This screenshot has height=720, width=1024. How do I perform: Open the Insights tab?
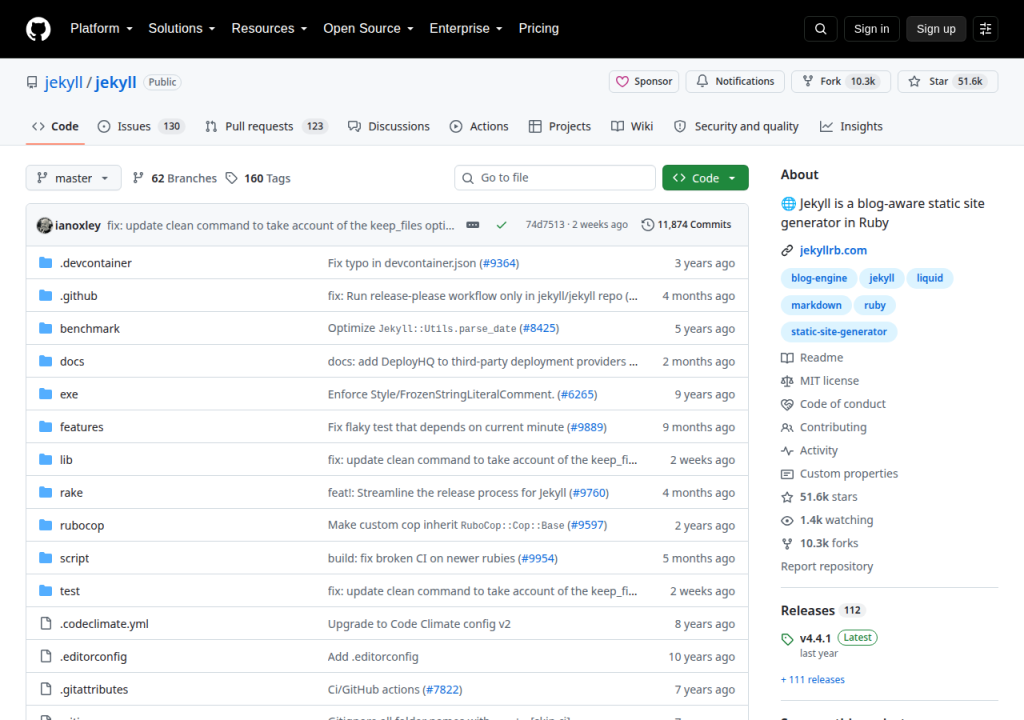click(x=851, y=126)
